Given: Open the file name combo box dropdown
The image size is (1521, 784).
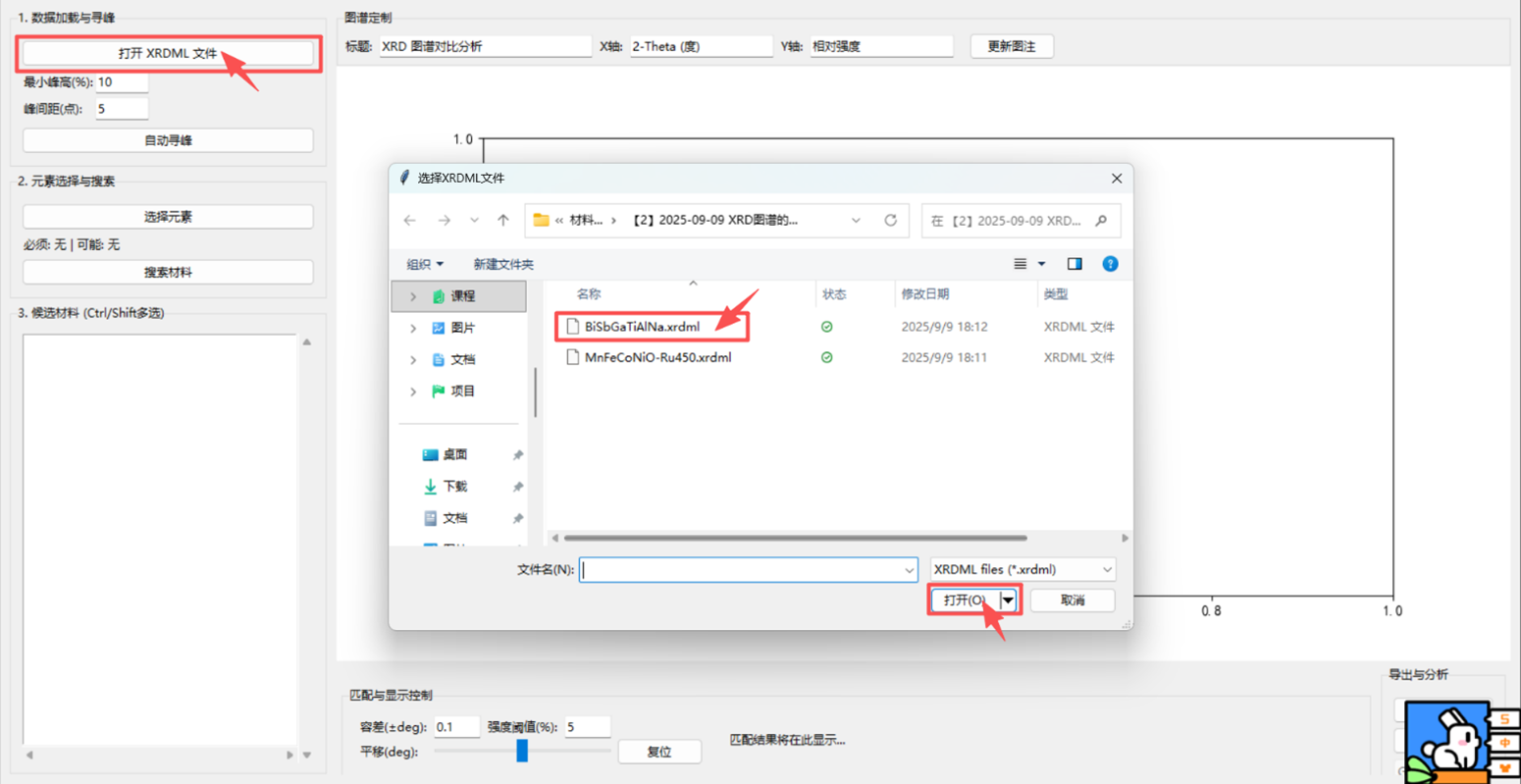Looking at the screenshot, I should coord(909,569).
